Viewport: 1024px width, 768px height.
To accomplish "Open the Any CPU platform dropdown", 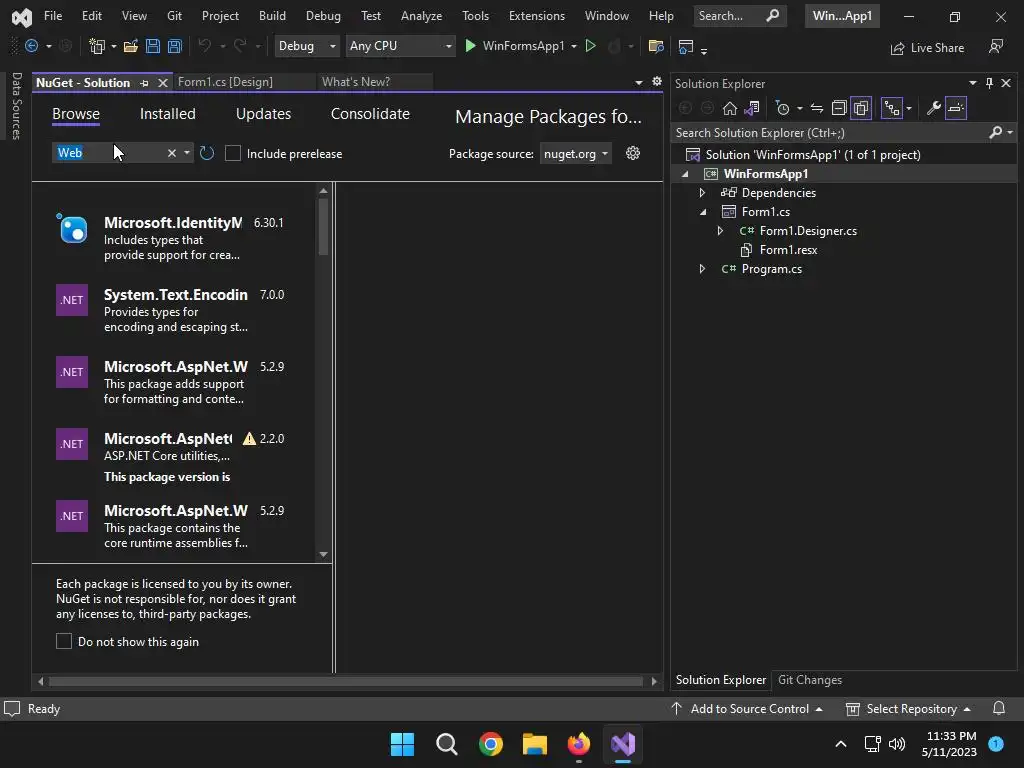I will (400, 46).
